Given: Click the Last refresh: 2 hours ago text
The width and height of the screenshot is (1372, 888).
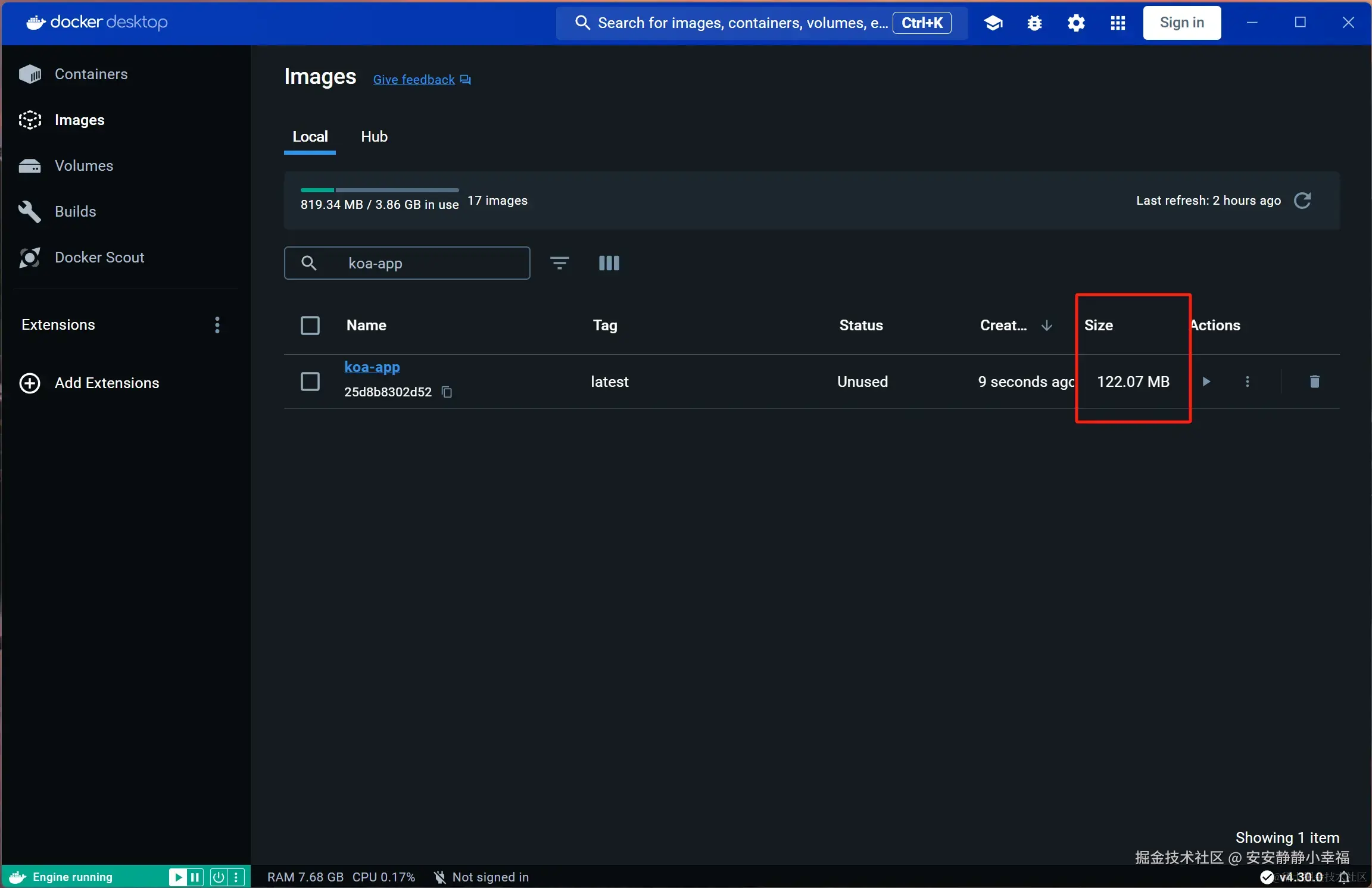Looking at the screenshot, I should 1208,201.
